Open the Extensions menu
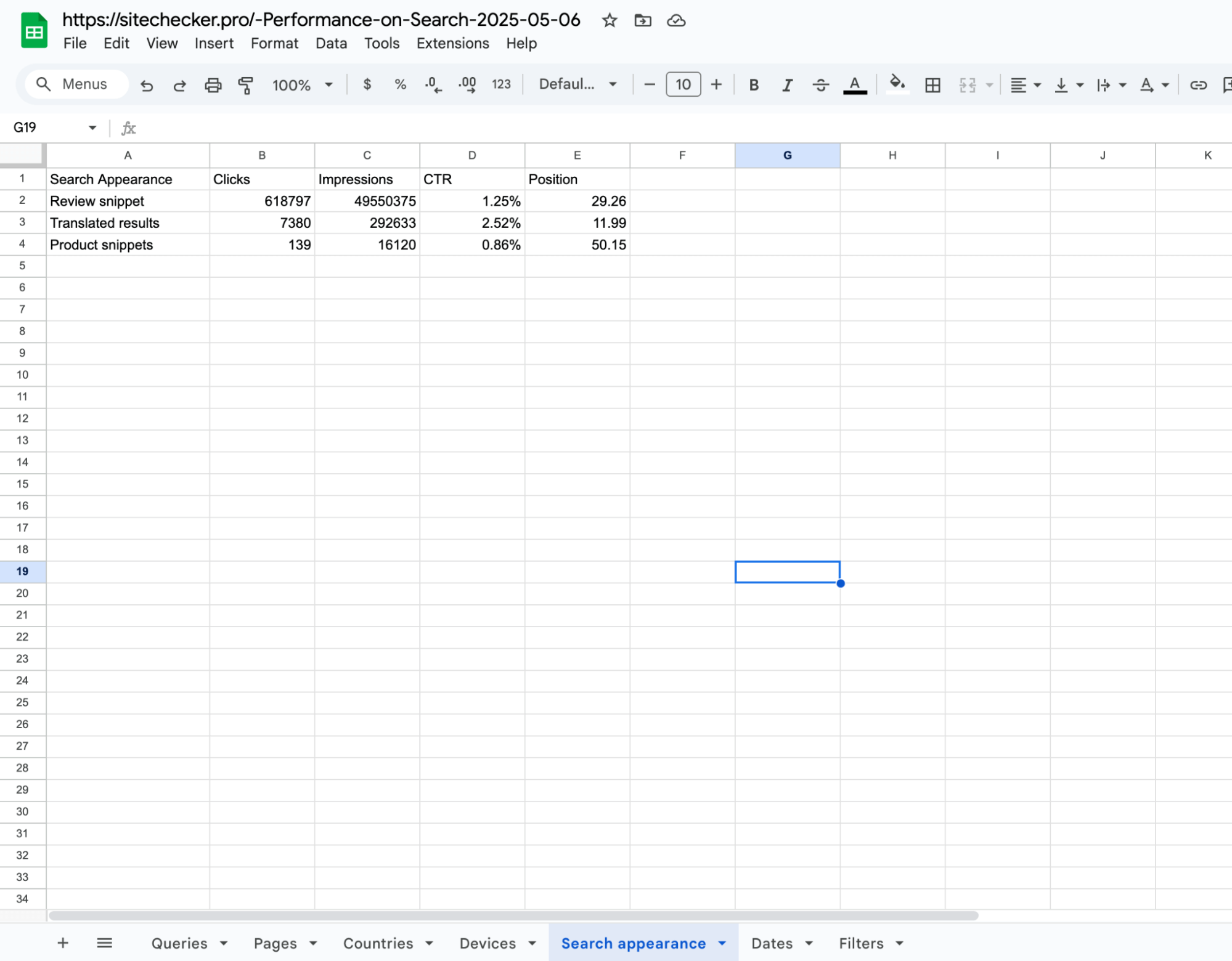 point(452,43)
